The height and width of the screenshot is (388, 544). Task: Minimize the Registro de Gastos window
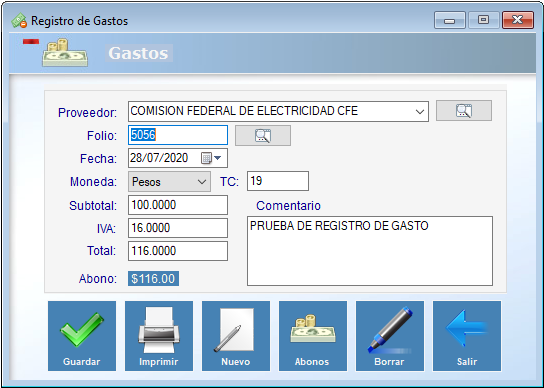click(450, 20)
